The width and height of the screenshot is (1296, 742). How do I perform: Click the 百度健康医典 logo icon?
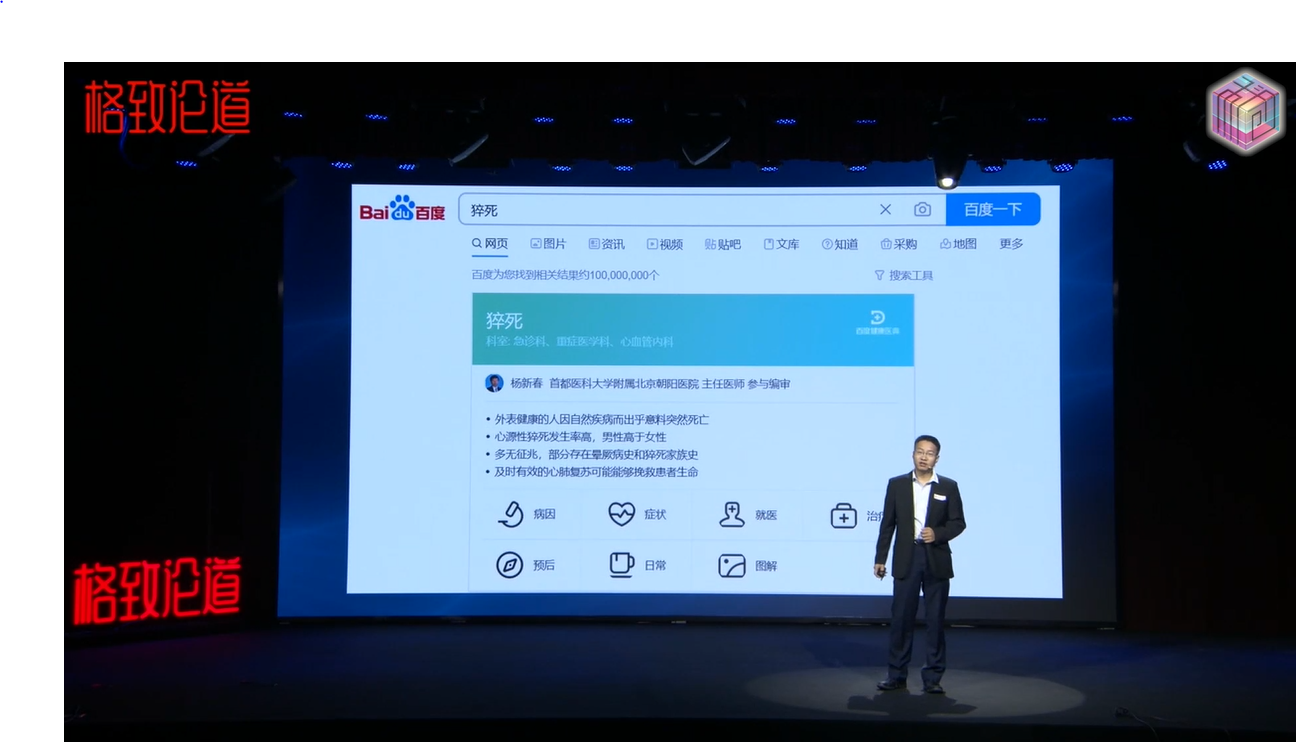click(877, 321)
